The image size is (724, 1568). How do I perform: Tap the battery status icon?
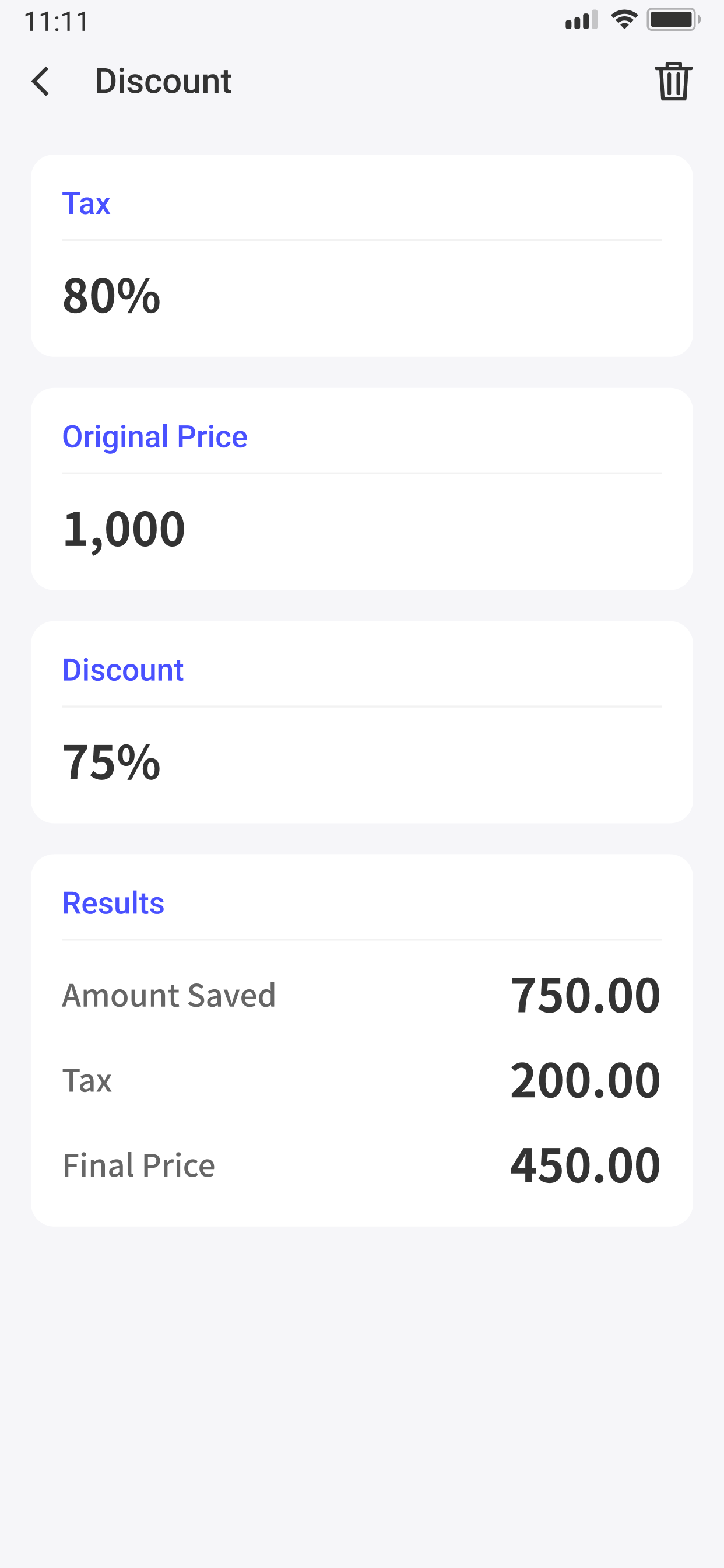tap(672, 20)
